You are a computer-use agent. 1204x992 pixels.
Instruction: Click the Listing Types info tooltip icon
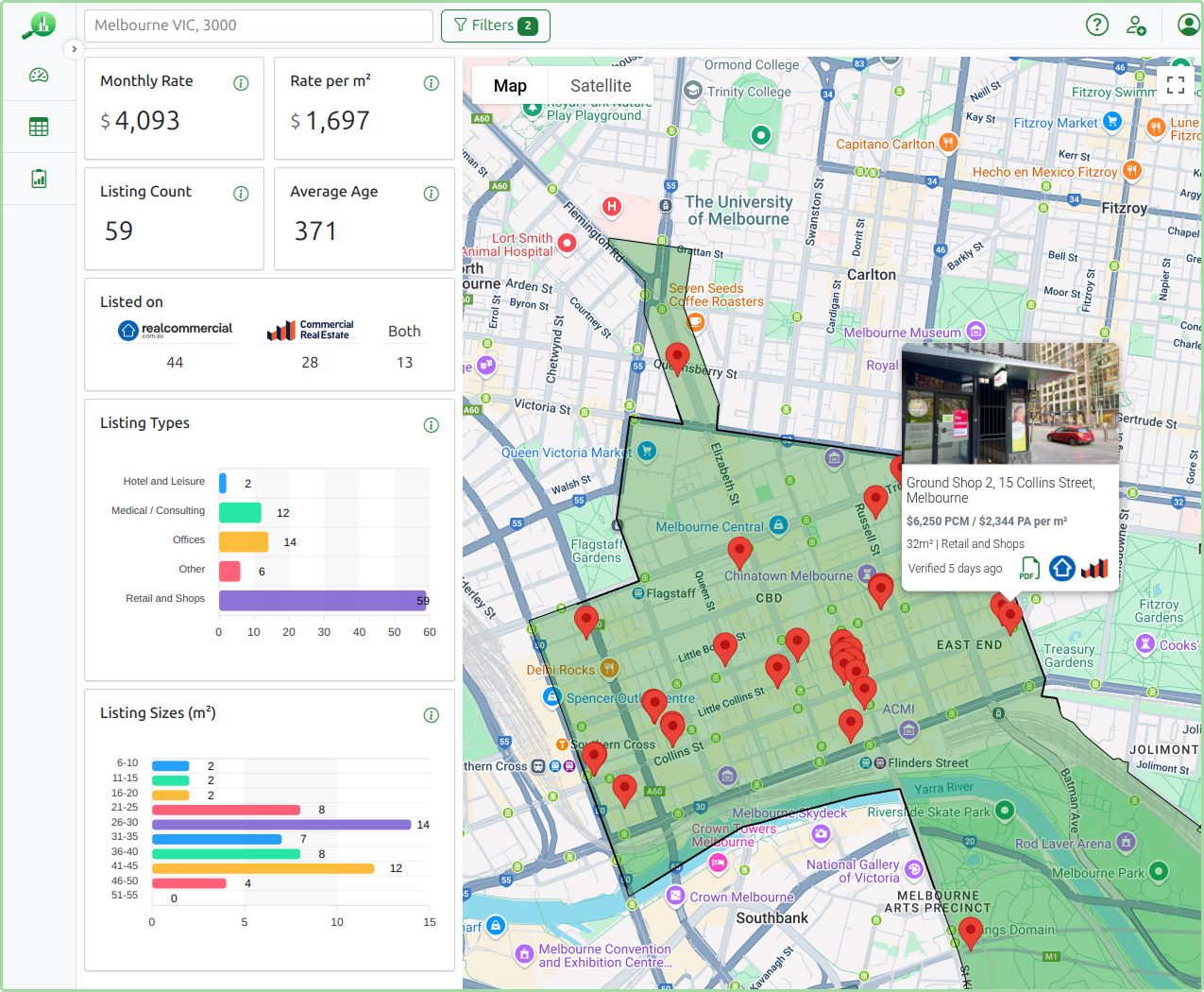(x=432, y=424)
